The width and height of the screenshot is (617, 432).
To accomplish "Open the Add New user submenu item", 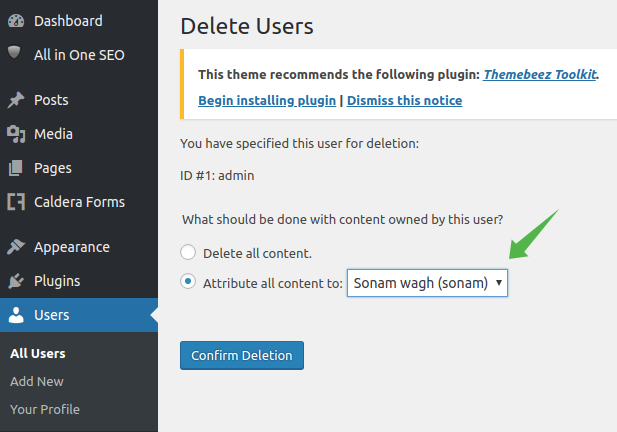I will point(37,381).
